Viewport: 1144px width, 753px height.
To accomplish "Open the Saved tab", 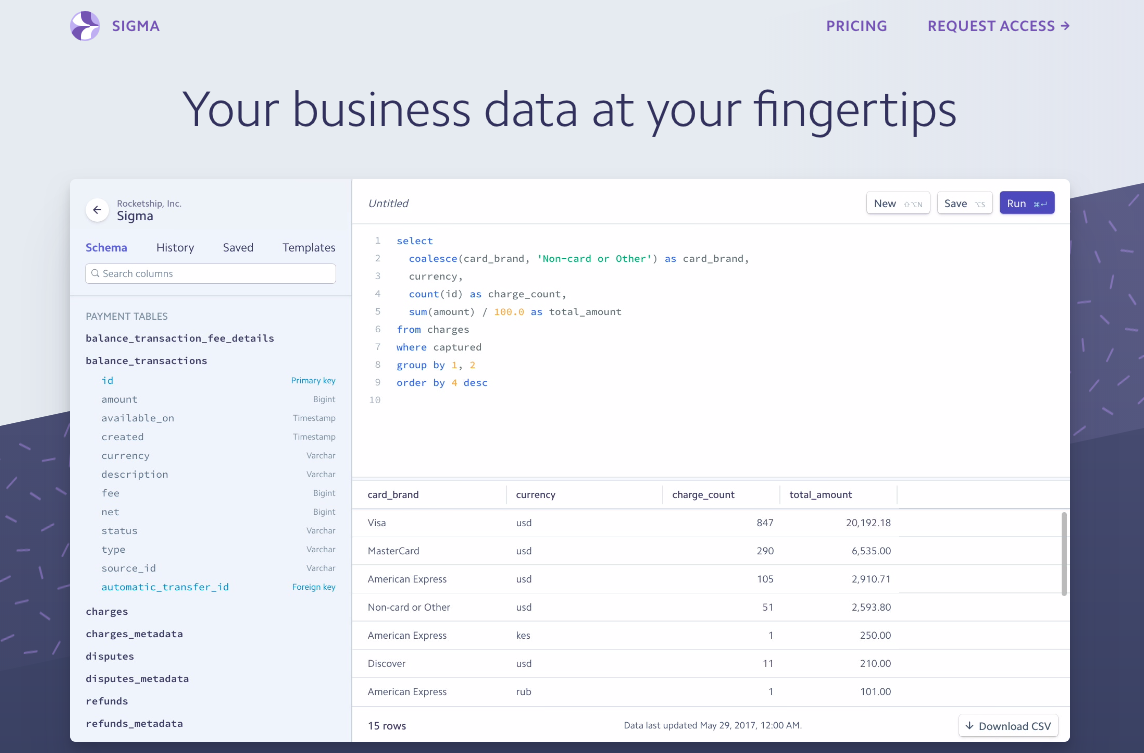I will click(238, 248).
